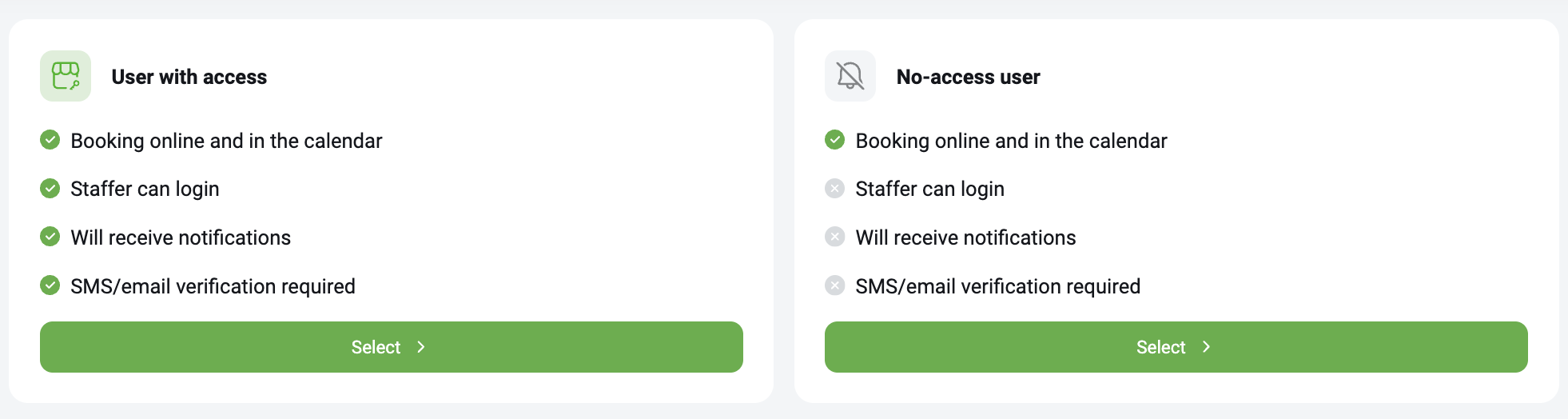Click gray X beside Staffer can login
The height and width of the screenshot is (419, 1568).
coord(835,189)
